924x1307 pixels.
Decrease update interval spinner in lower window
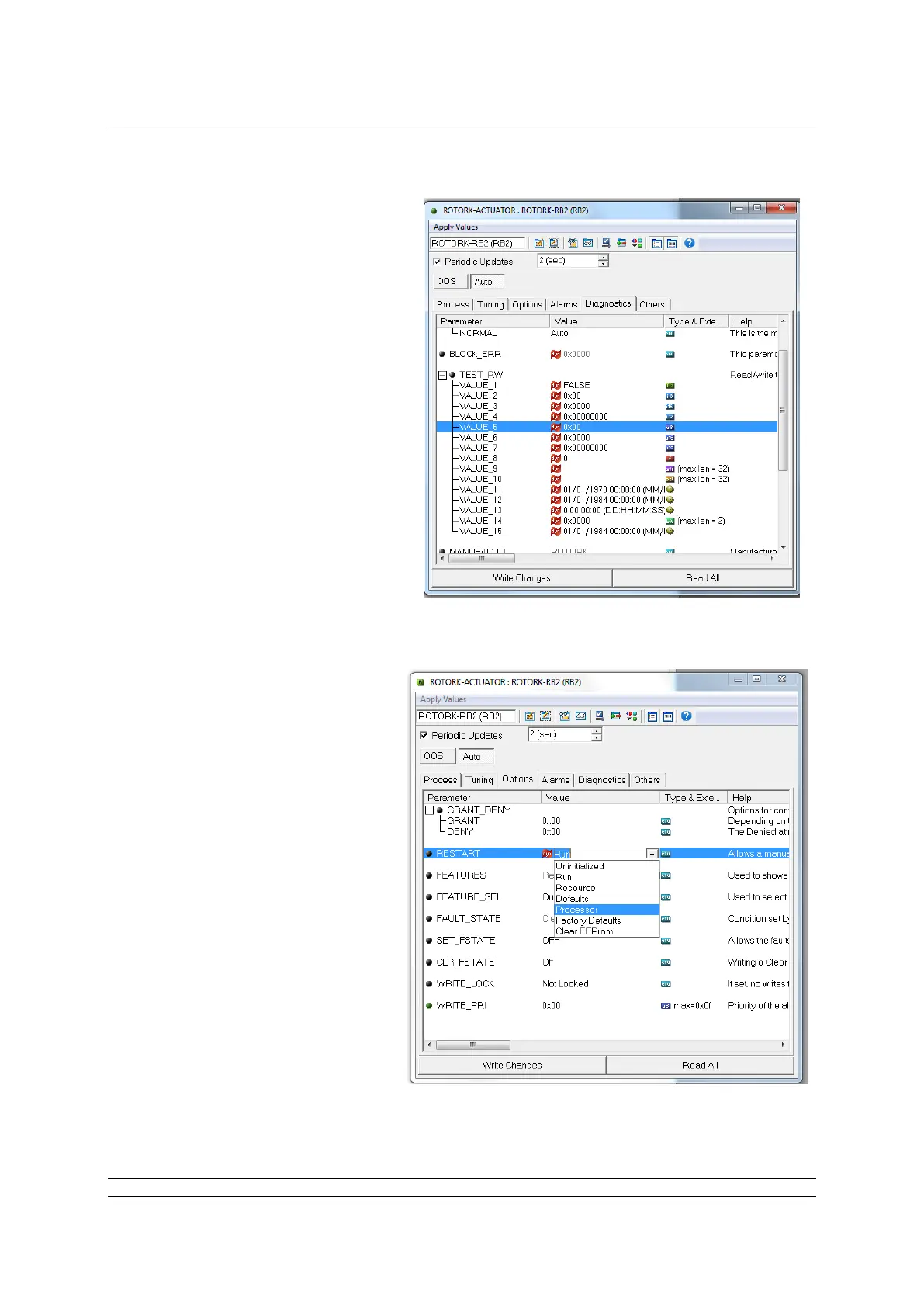point(597,738)
